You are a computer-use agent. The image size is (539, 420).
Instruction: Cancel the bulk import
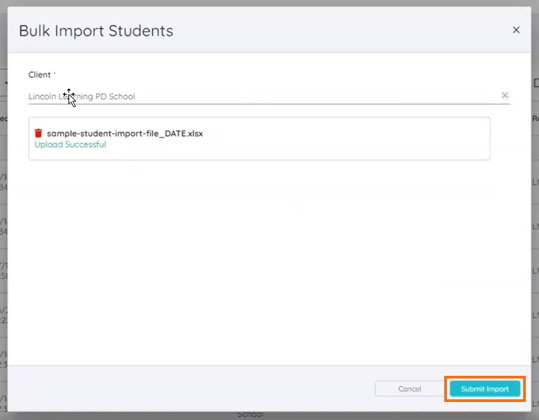pos(409,389)
